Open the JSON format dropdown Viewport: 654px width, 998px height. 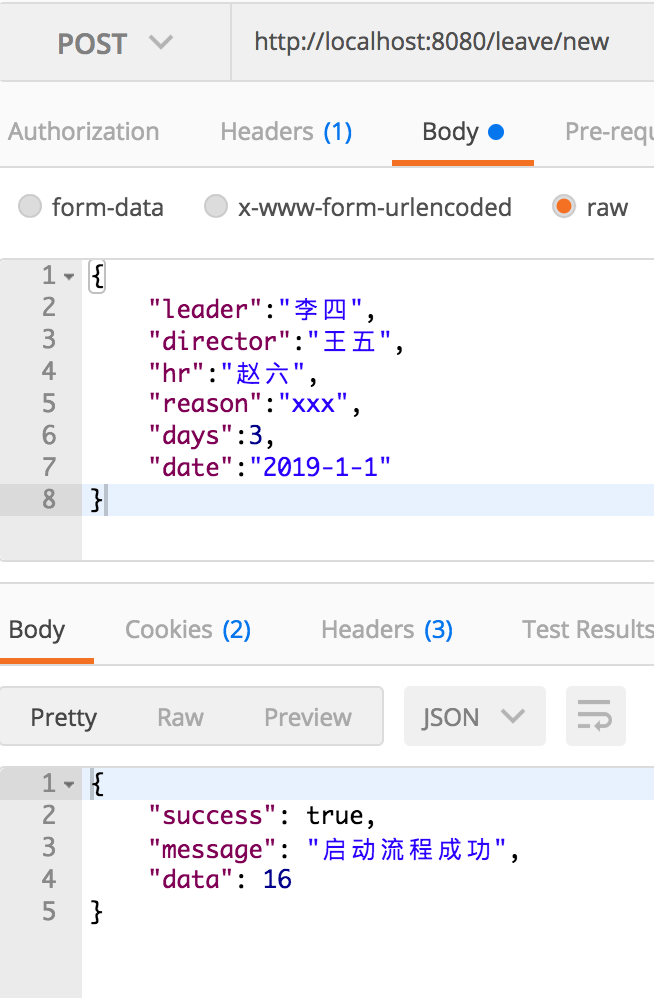474,717
